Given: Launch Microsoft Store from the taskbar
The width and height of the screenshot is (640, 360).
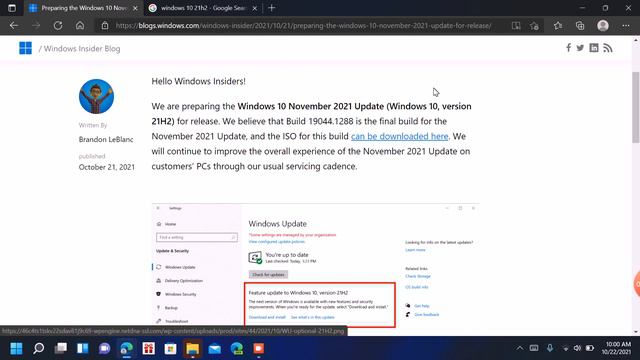Looking at the screenshot, I should 171,349.
